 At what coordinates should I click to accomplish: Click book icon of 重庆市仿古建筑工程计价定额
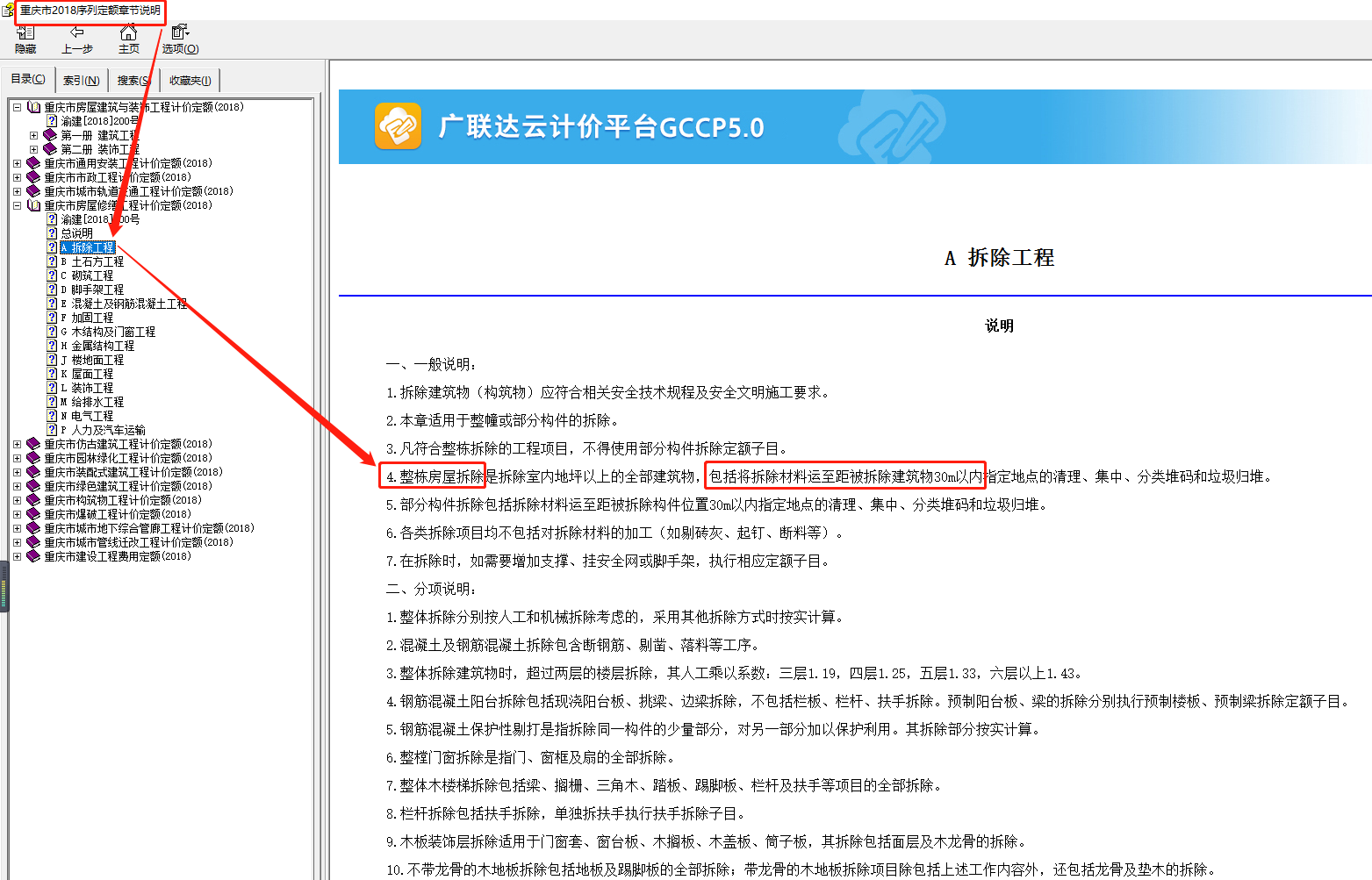[33, 444]
